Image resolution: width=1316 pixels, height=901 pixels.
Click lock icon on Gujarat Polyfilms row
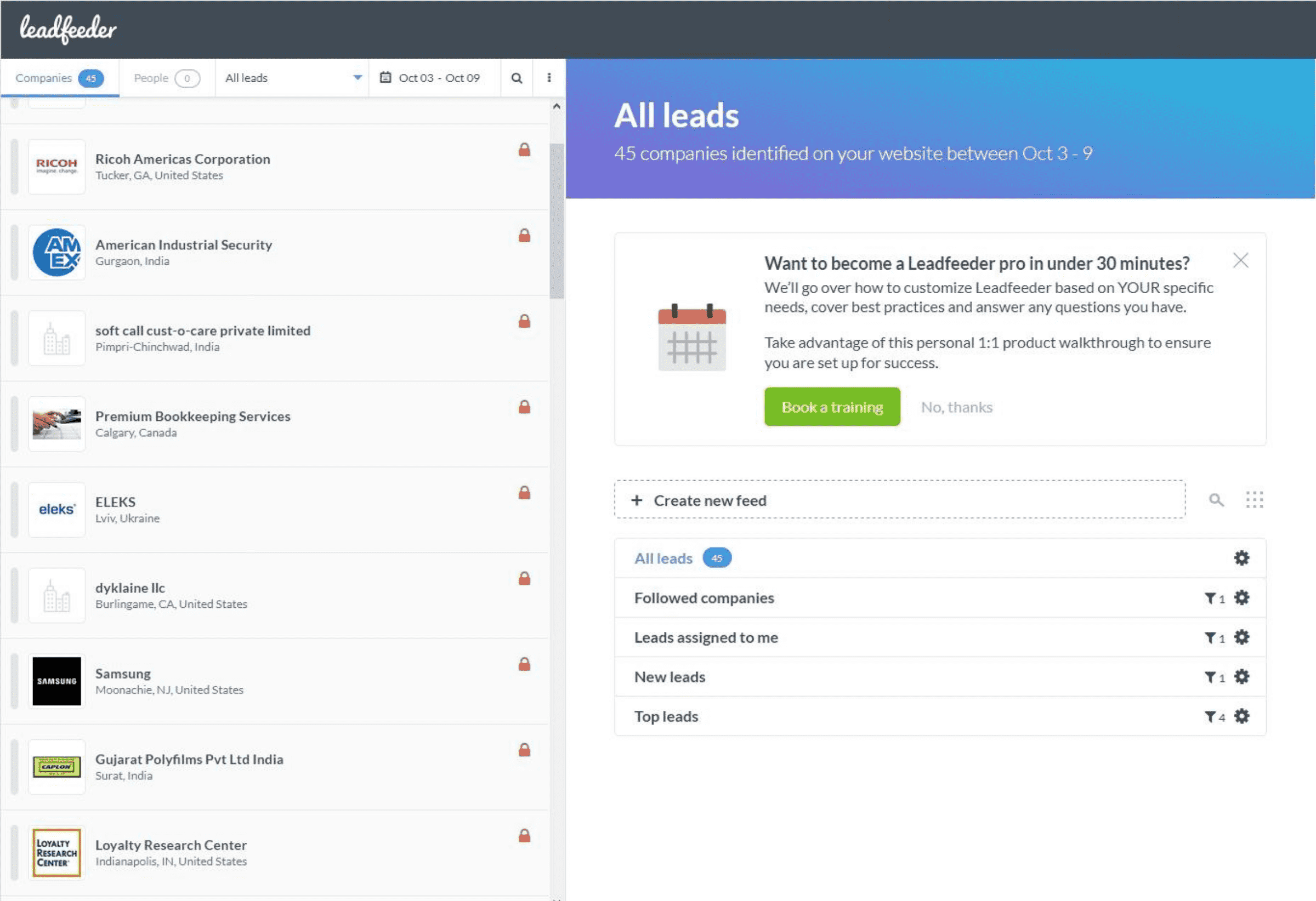[x=524, y=749]
